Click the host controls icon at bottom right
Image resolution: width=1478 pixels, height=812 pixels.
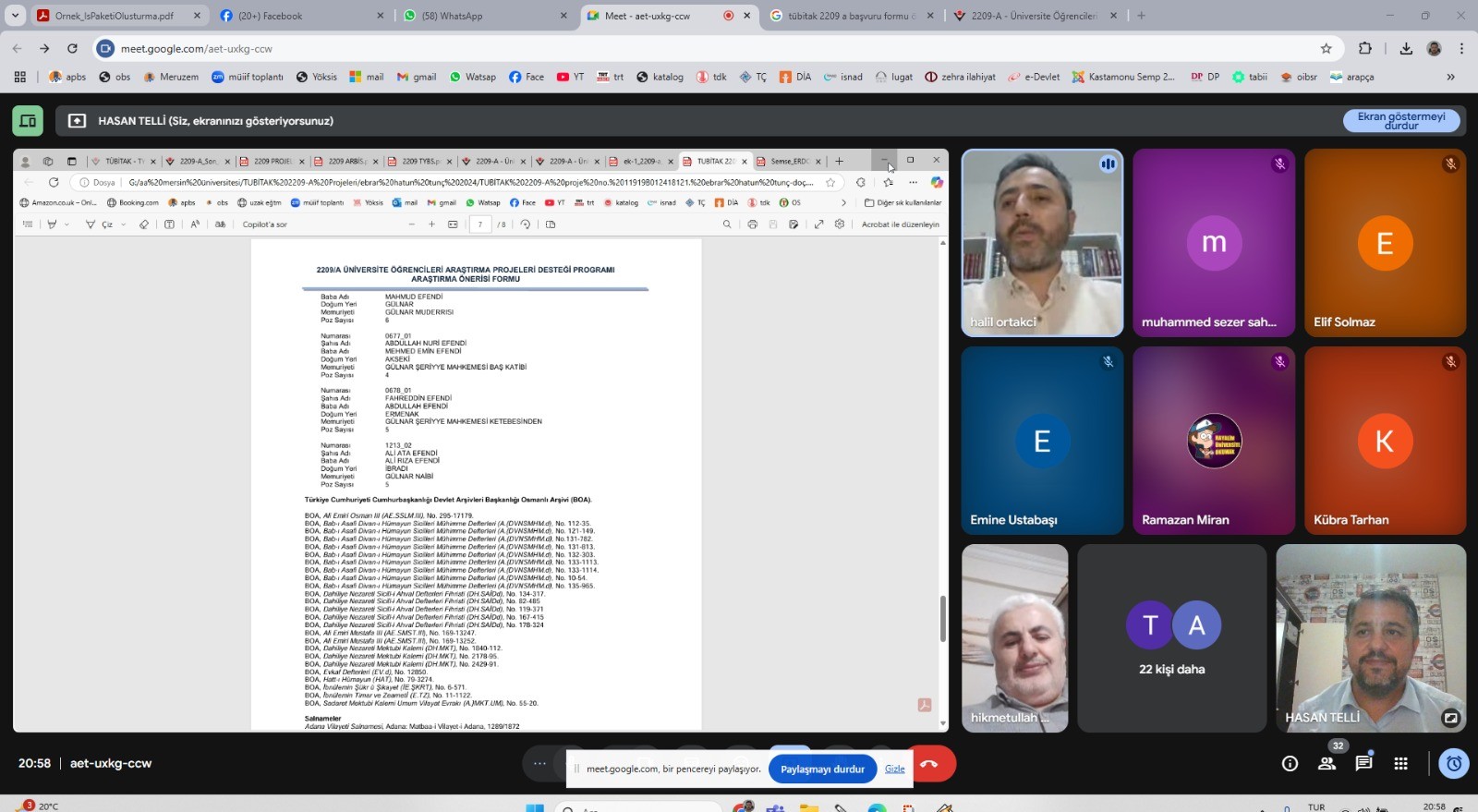[1453, 763]
